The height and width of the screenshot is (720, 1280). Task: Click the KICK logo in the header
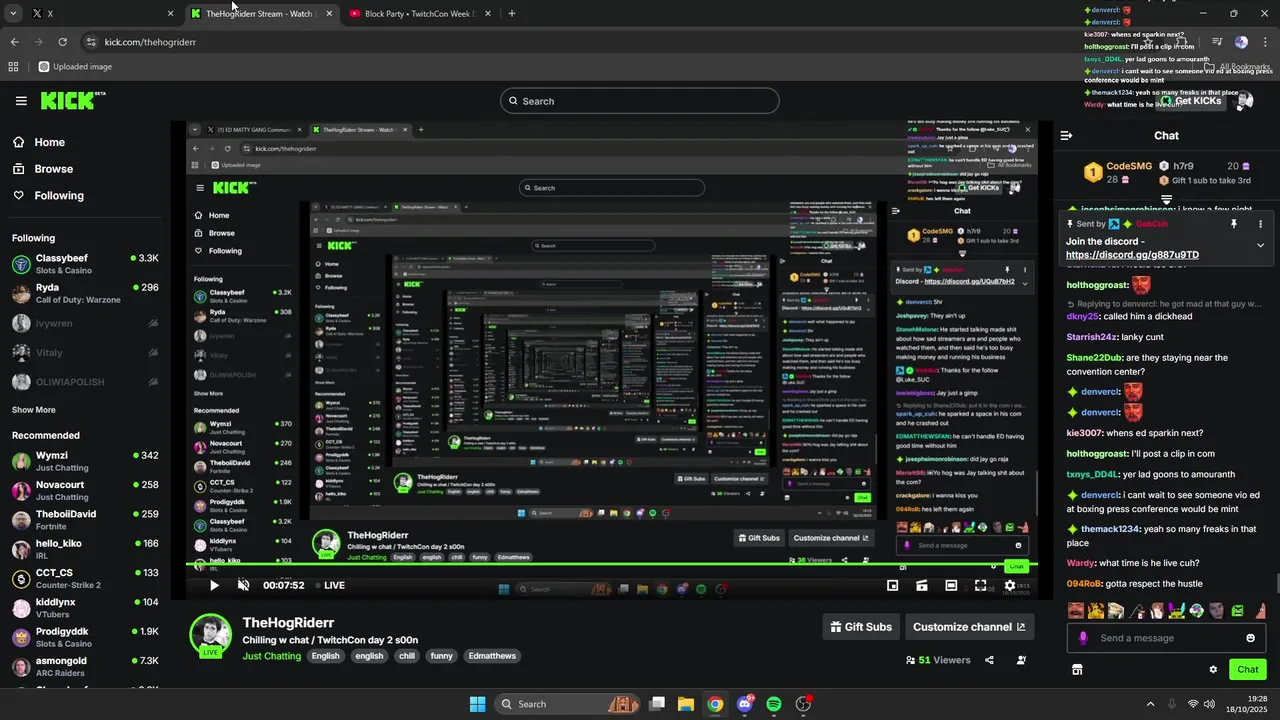(72, 100)
